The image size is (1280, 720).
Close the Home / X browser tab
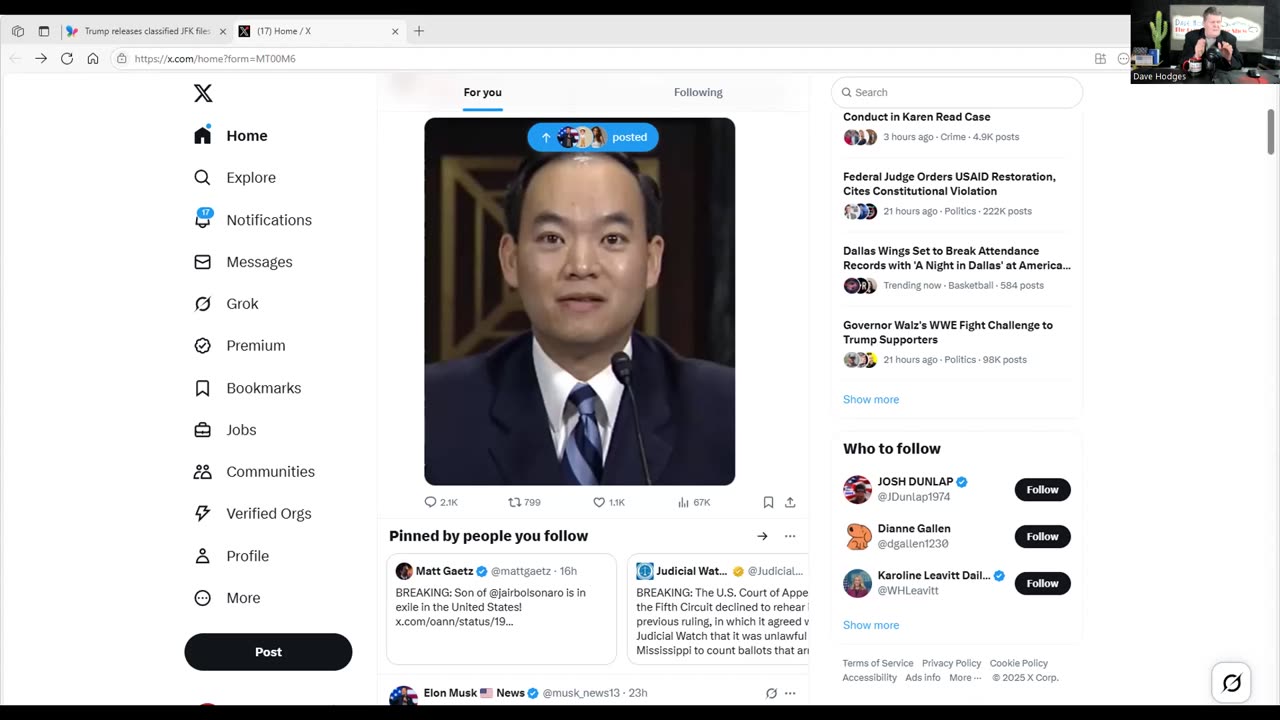[x=395, y=31]
